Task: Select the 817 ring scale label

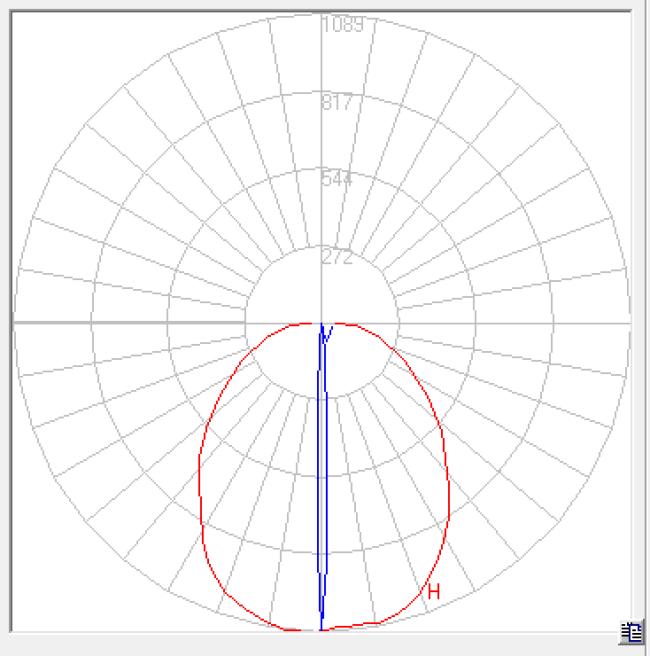Action: pos(337,103)
